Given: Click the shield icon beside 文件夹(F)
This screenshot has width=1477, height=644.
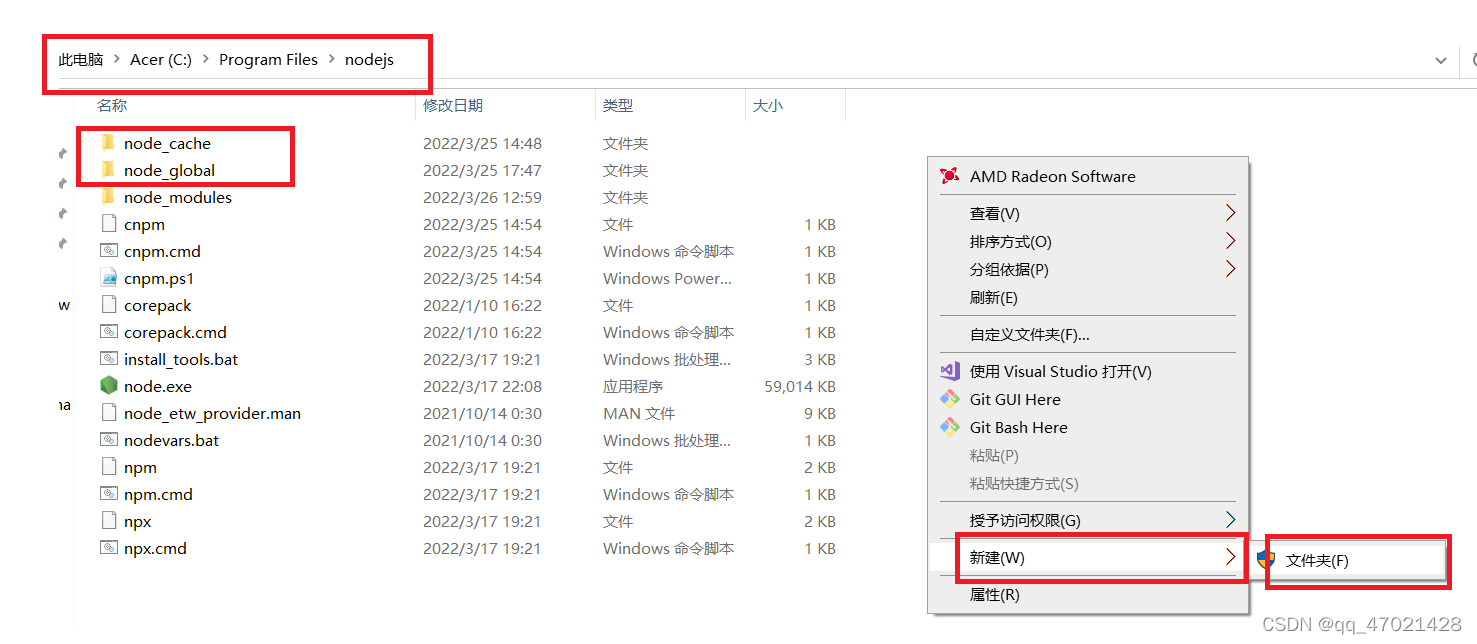Looking at the screenshot, I should click(x=1266, y=560).
